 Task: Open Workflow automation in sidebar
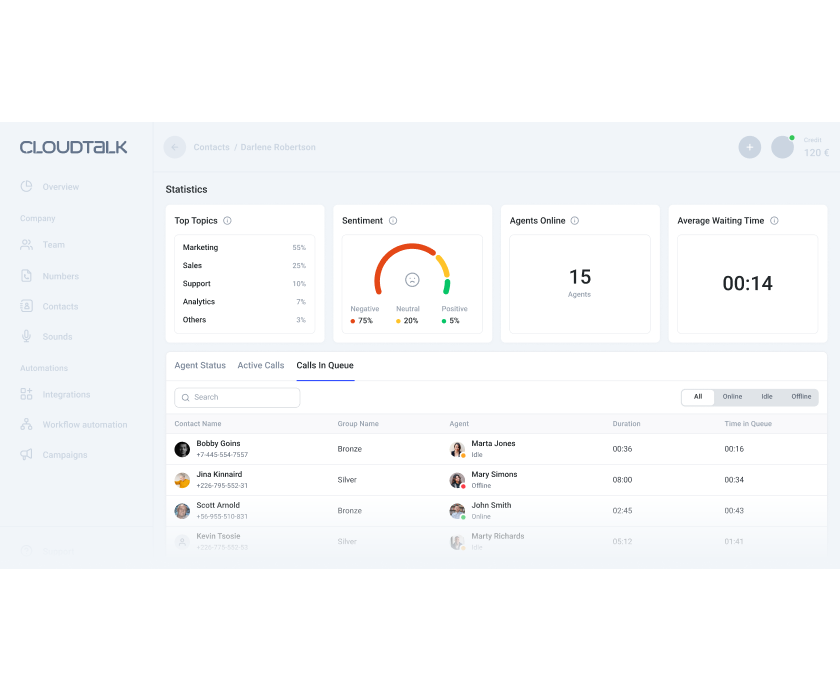pos(84,425)
